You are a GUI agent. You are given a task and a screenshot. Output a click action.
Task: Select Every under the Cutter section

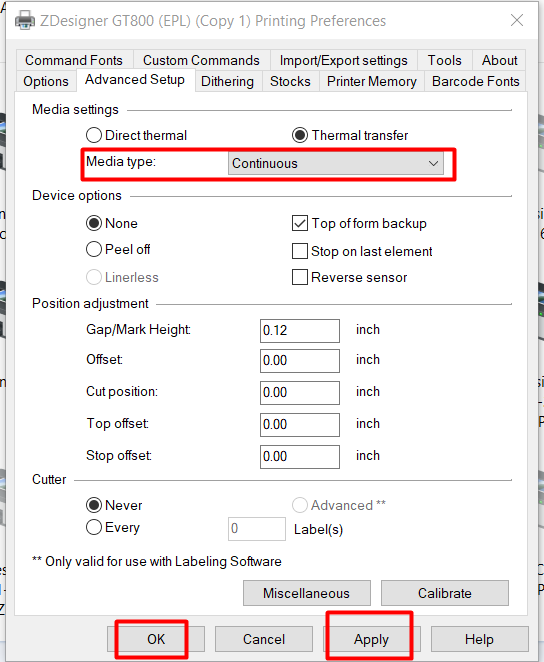point(94,527)
